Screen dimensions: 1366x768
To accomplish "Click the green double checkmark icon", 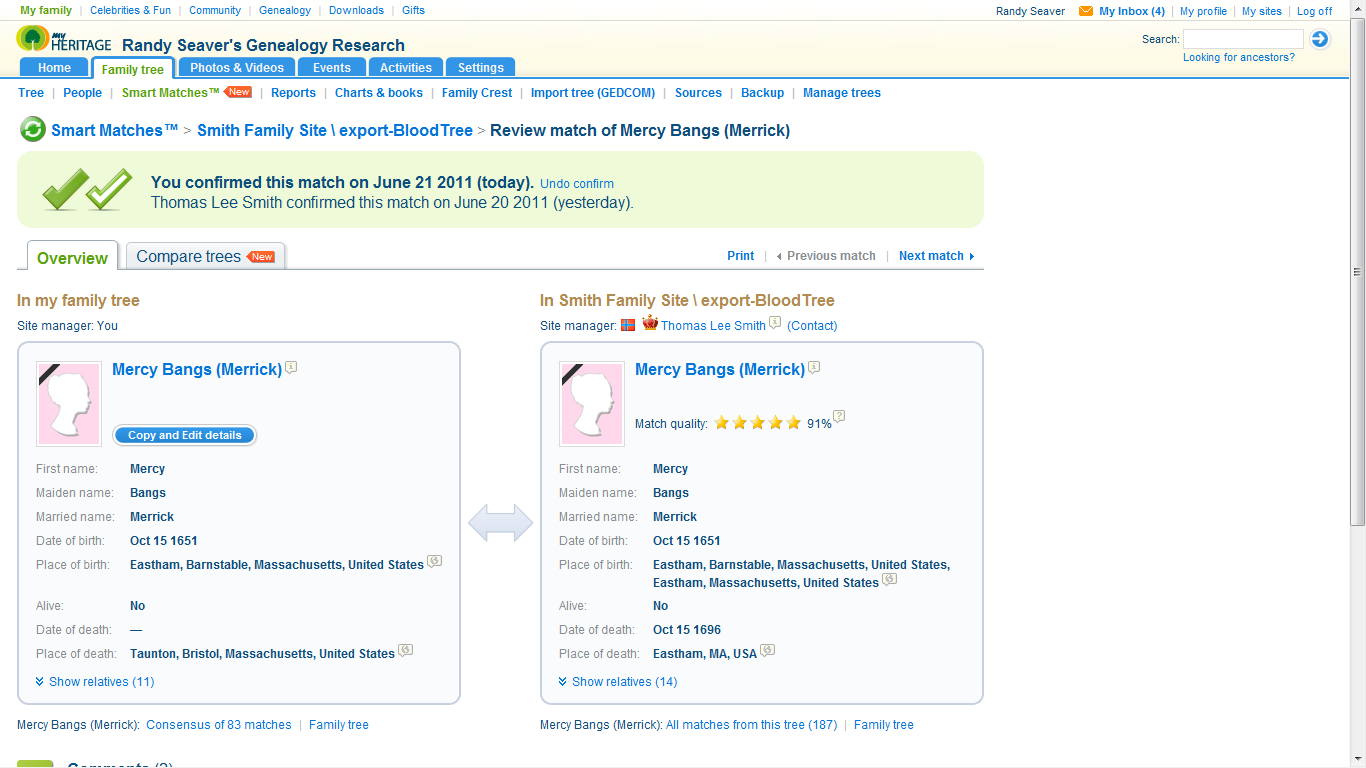I will [87, 190].
